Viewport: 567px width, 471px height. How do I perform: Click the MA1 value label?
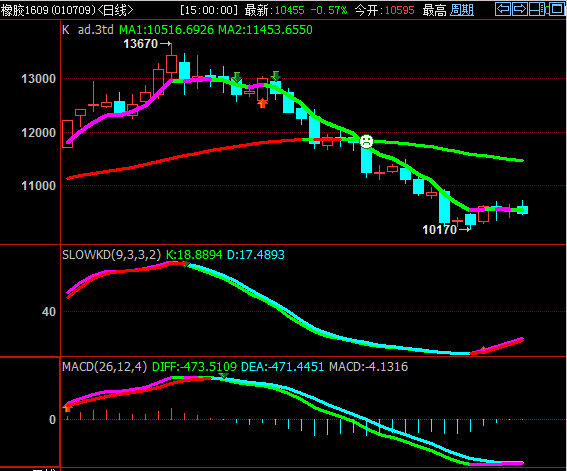click(x=166, y=30)
